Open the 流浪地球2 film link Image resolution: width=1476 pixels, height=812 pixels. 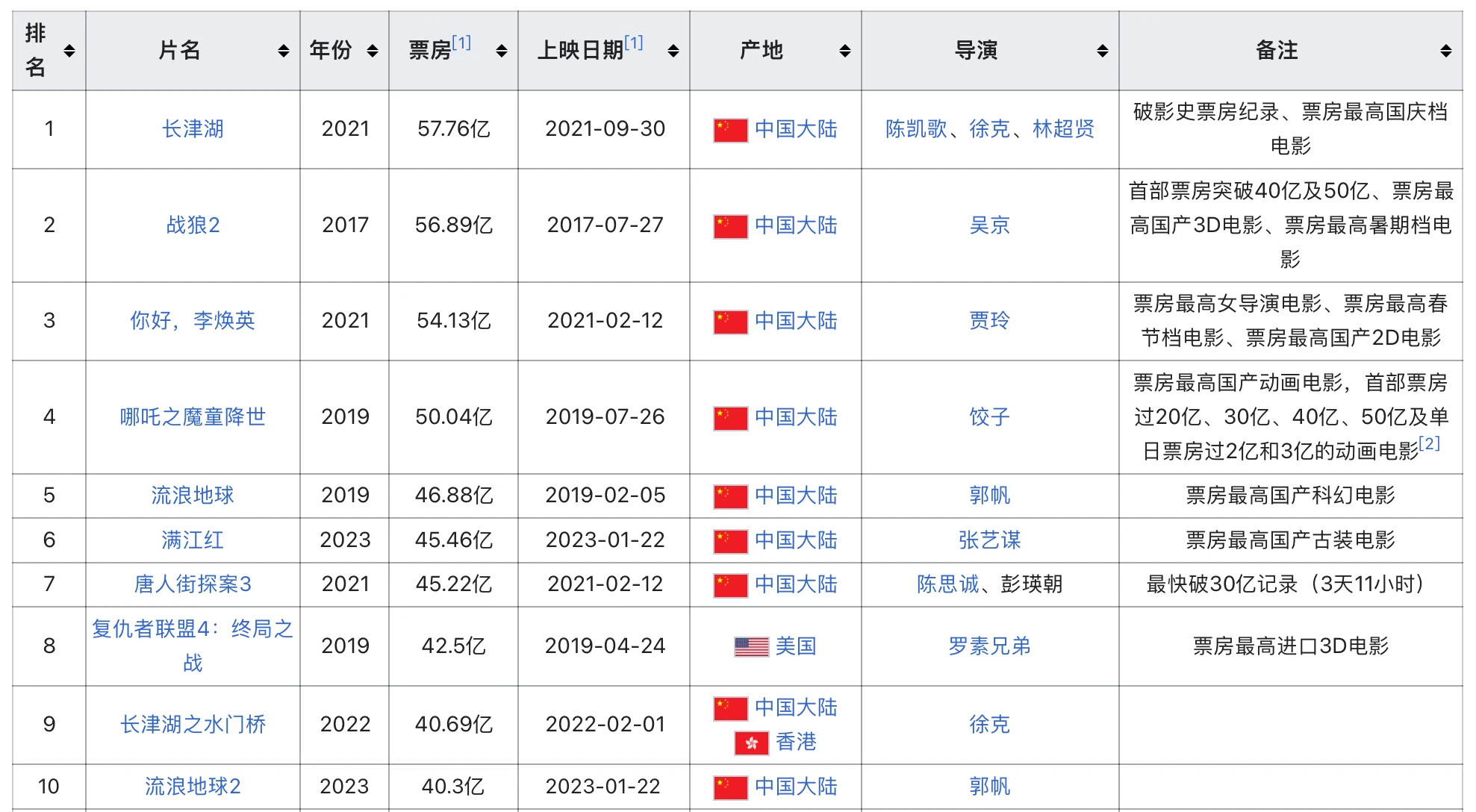[x=193, y=786]
